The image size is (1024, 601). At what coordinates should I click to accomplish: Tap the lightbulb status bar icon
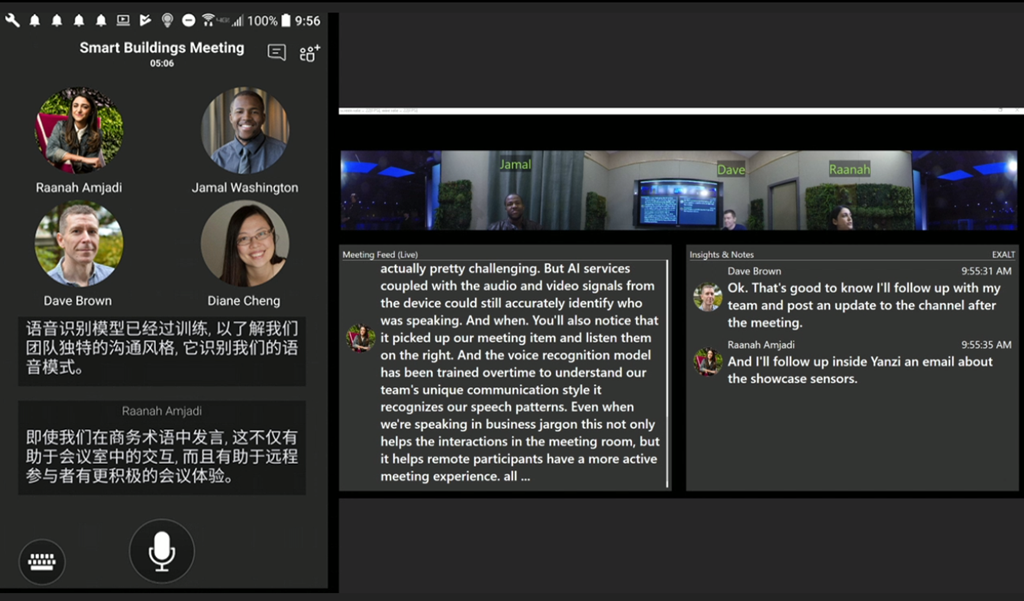tap(167, 20)
